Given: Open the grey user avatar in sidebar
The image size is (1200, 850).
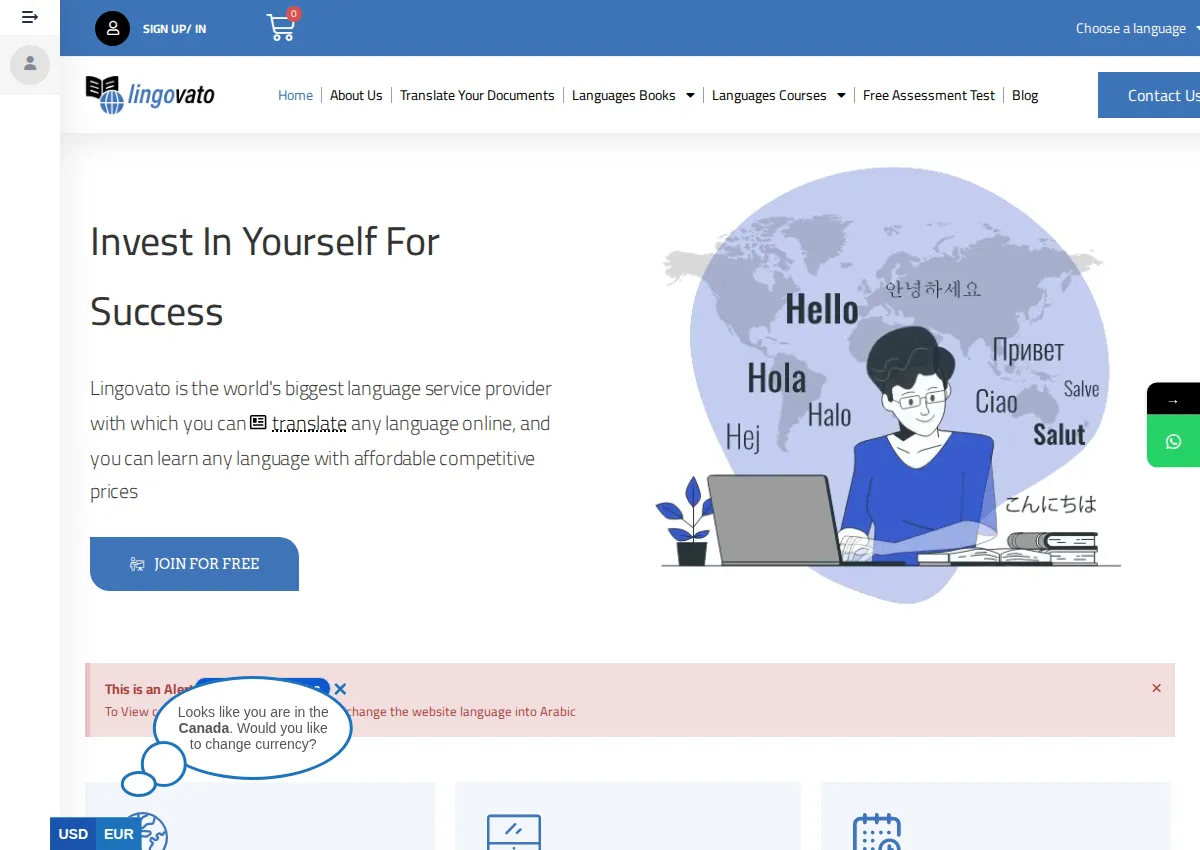Looking at the screenshot, I should [x=30, y=64].
